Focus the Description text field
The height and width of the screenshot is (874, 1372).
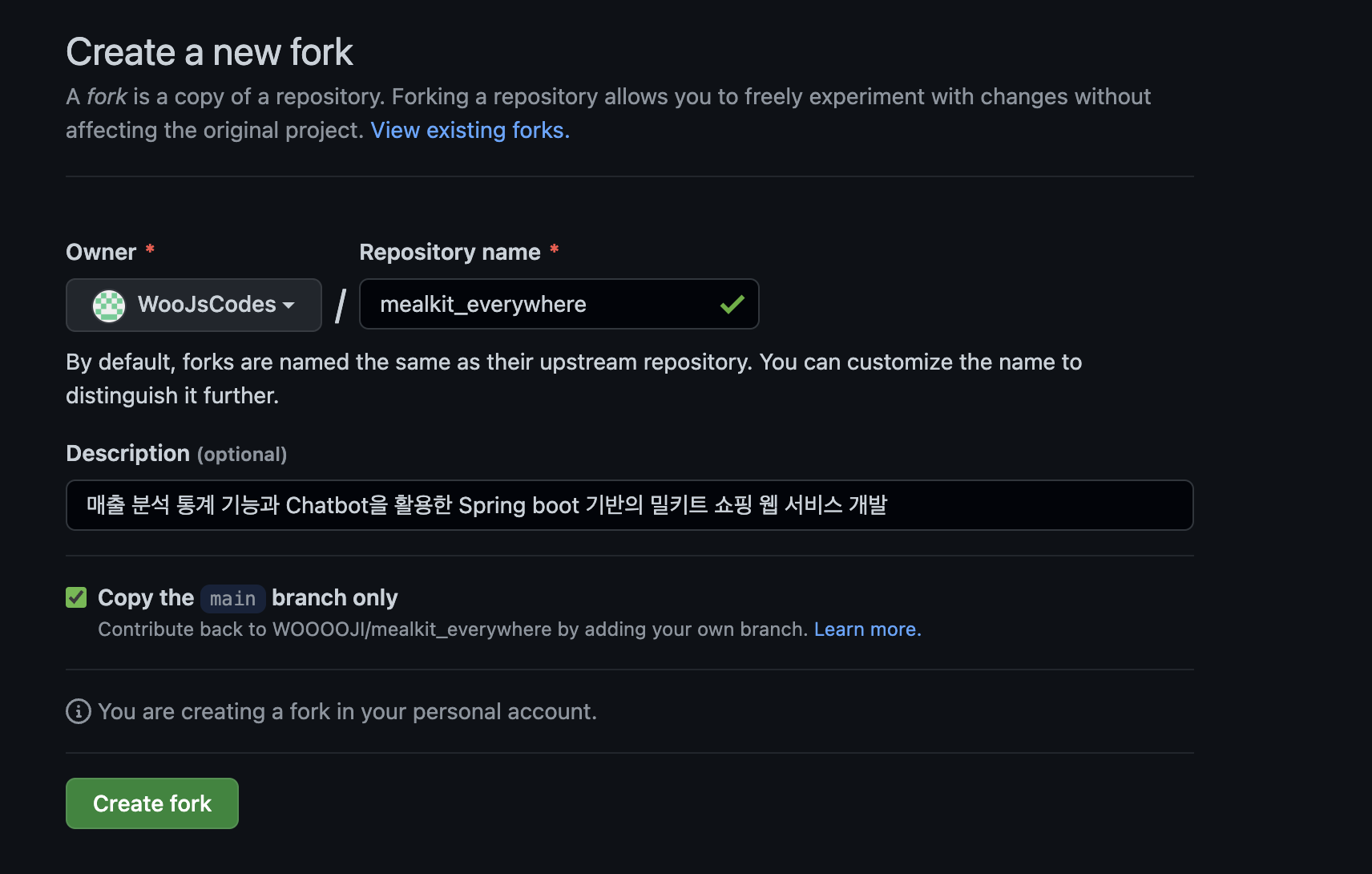click(x=629, y=505)
